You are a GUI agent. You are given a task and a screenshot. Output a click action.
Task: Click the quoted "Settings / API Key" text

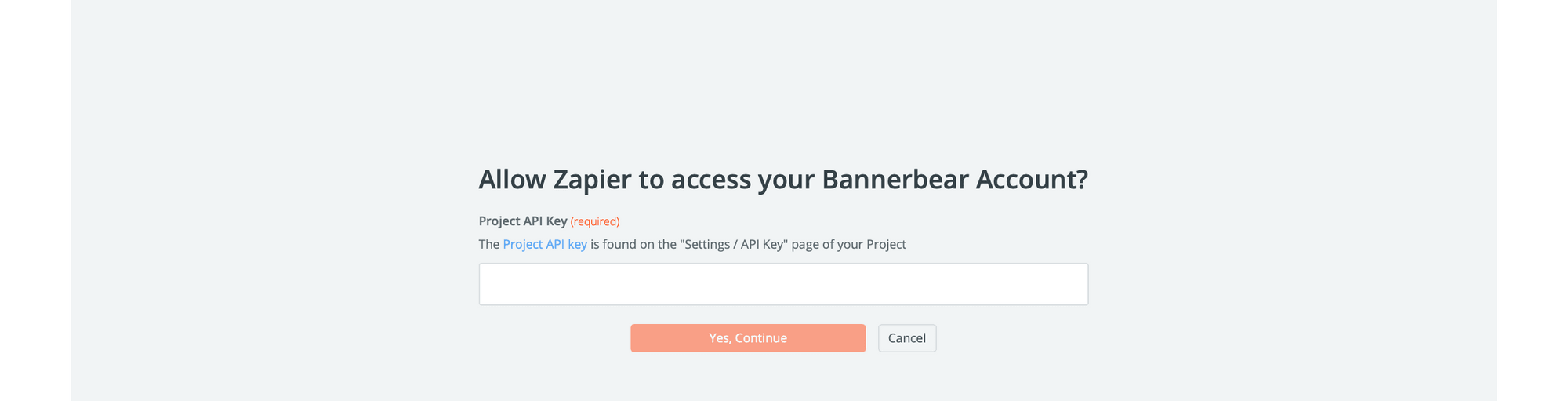click(734, 244)
